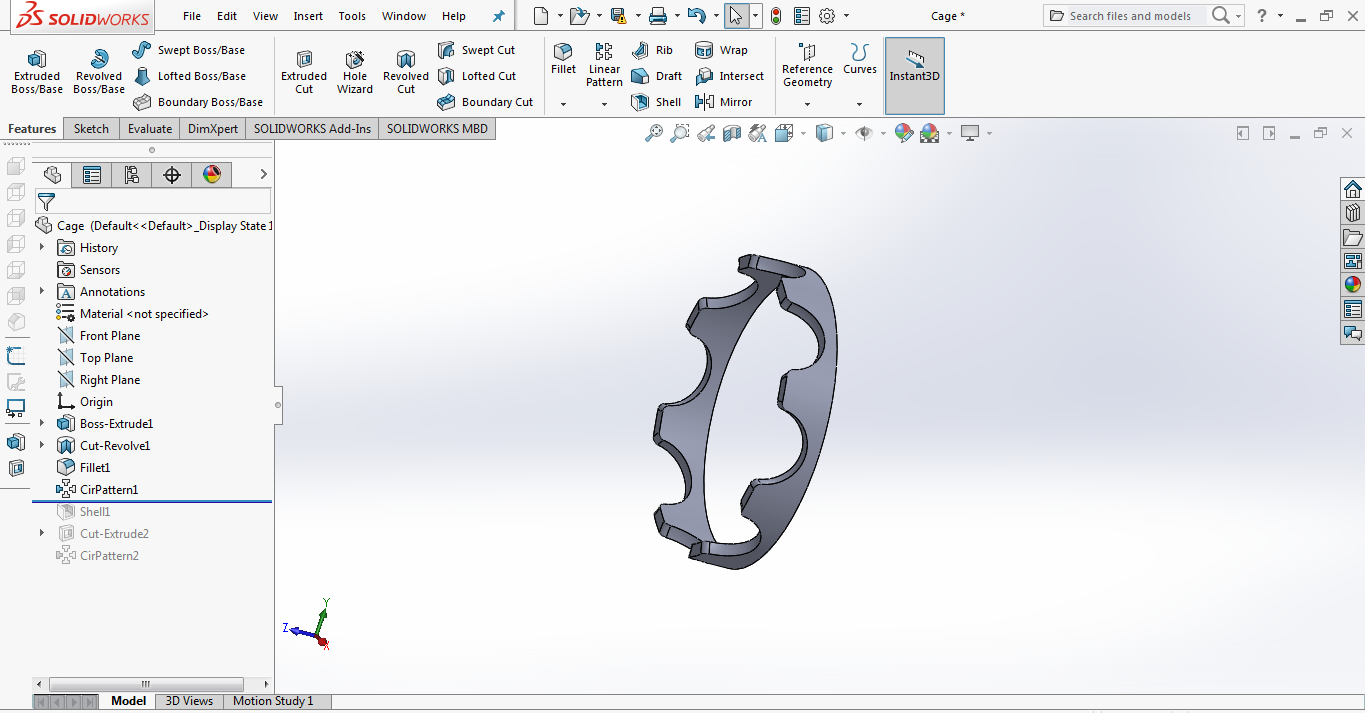The height and width of the screenshot is (713, 1365).
Task: Switch to the Motion Study 1 tab
Action: (273, 701)
